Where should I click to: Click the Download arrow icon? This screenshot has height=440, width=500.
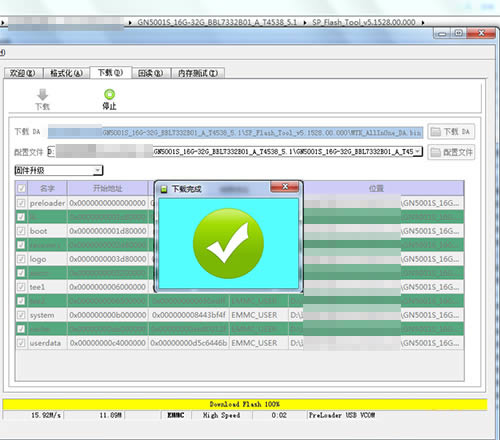point(43,95)
